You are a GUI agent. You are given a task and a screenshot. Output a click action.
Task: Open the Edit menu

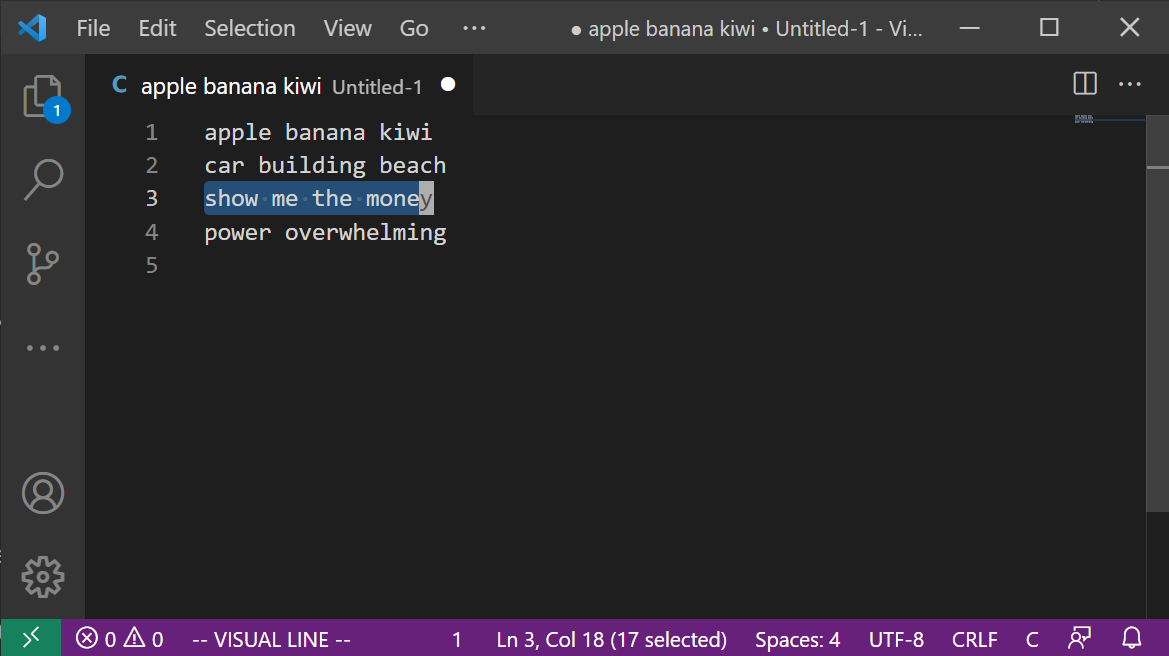click(157, 28)
